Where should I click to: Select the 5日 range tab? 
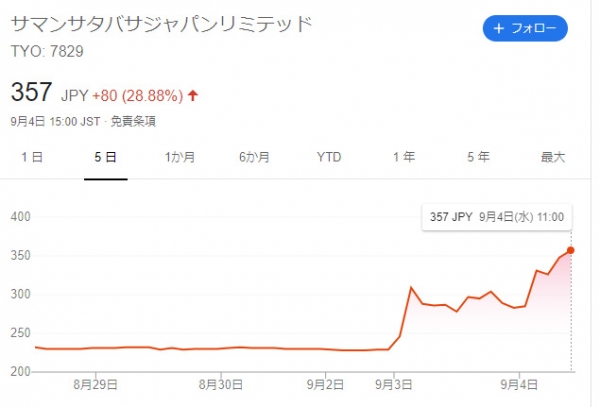pos(106,157)
